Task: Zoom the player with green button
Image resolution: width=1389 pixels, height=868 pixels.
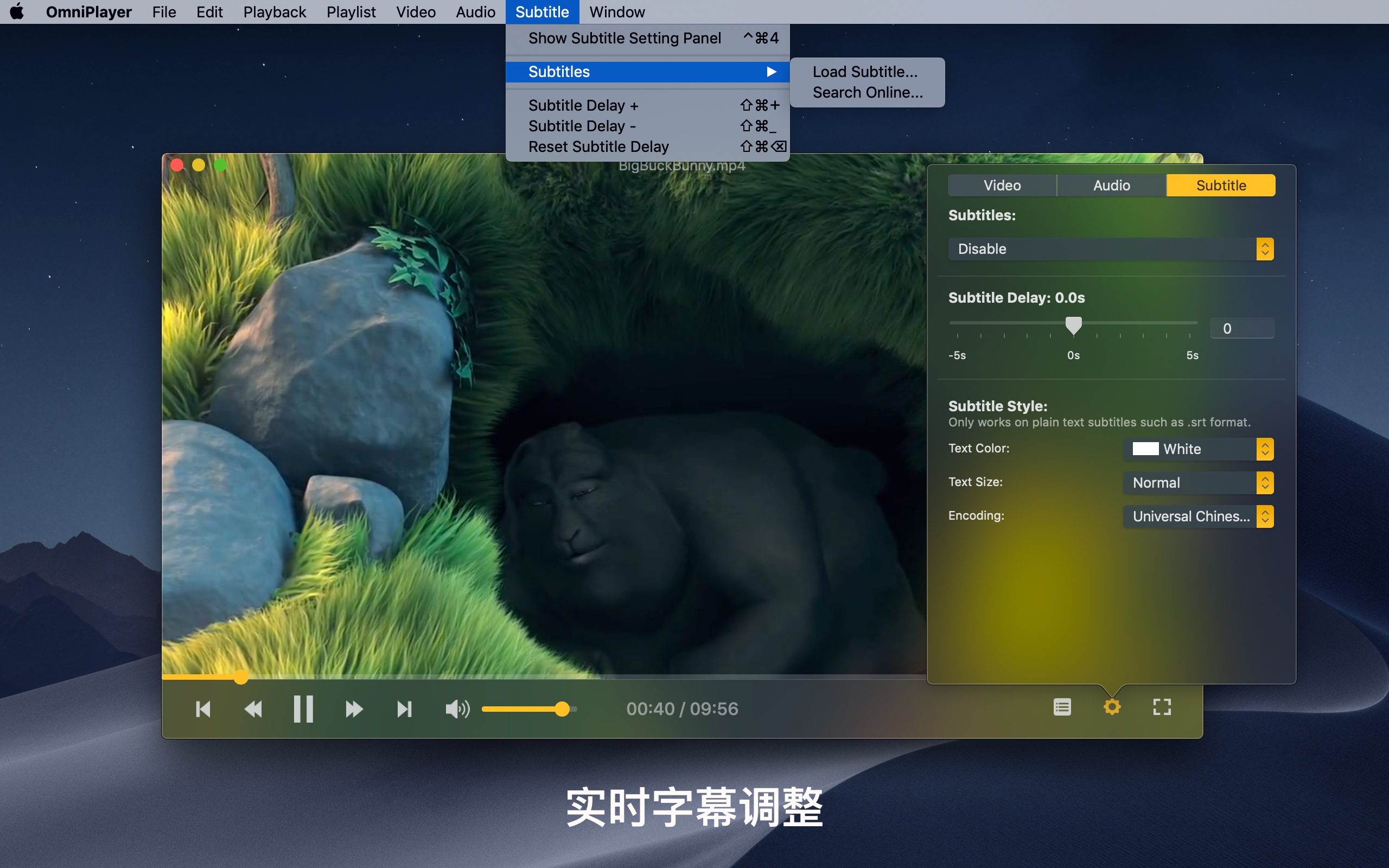Action: point(220,165)
